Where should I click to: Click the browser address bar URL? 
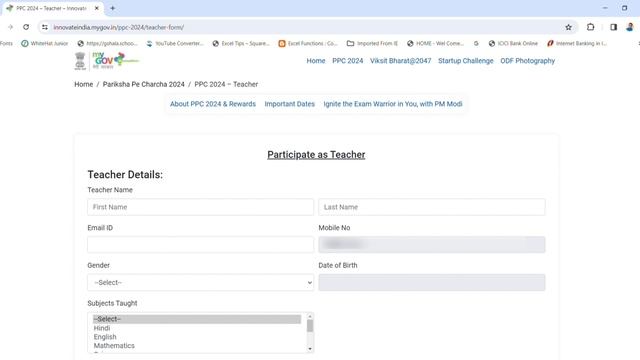pyautogui.click(x=119, y=27)
